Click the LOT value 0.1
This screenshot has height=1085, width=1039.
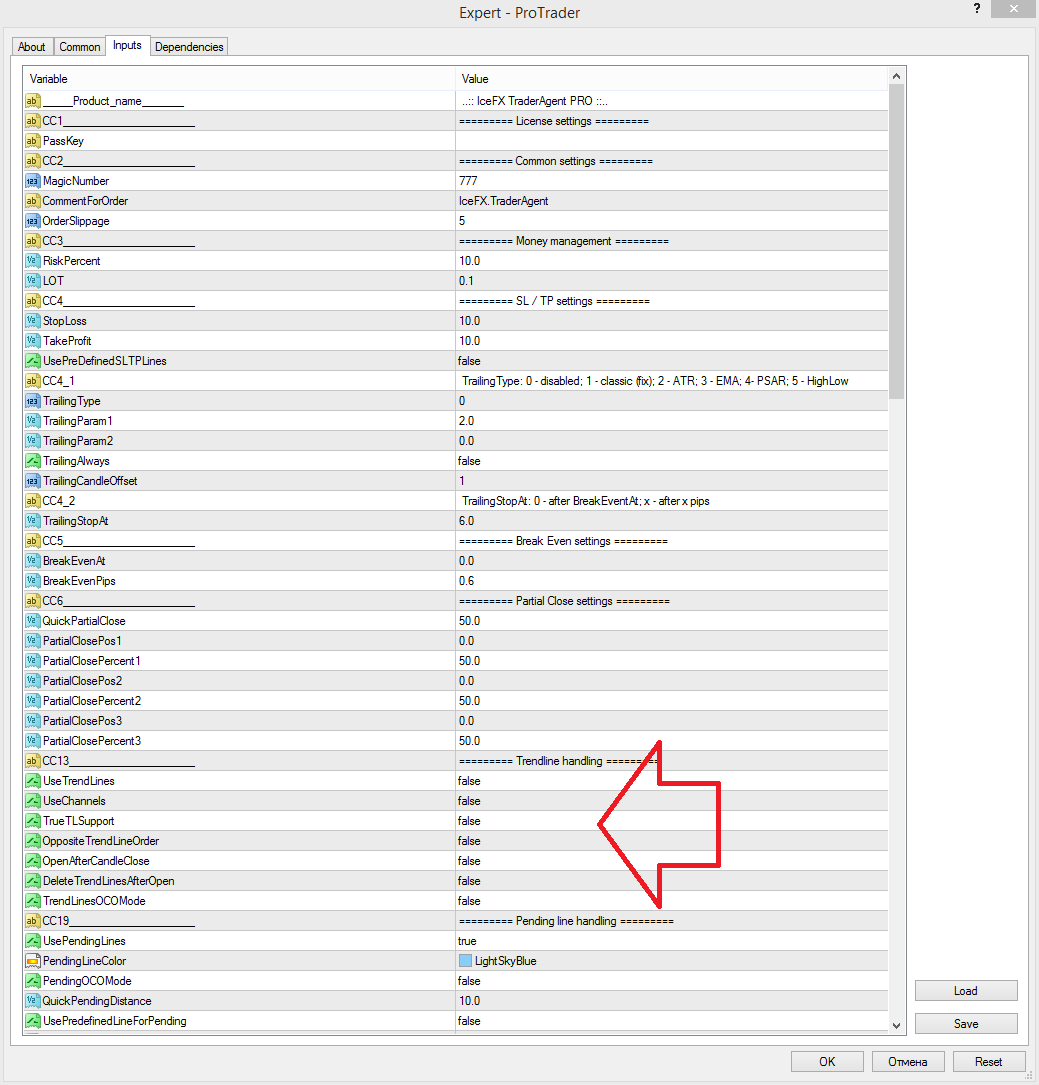pyautogui.click(x=466, y=281)
